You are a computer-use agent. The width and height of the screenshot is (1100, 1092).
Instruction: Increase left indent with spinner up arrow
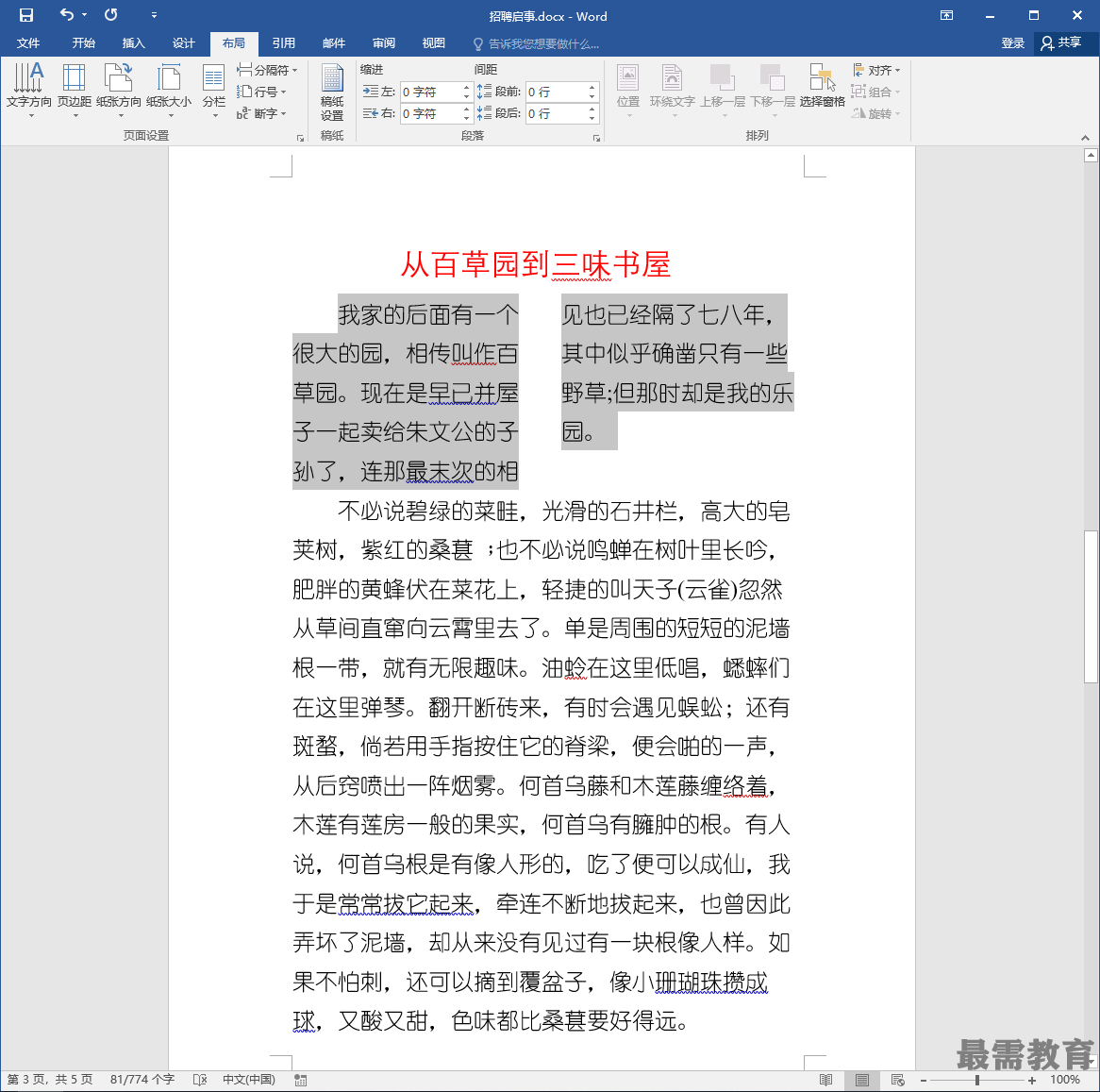pos(467,88)
